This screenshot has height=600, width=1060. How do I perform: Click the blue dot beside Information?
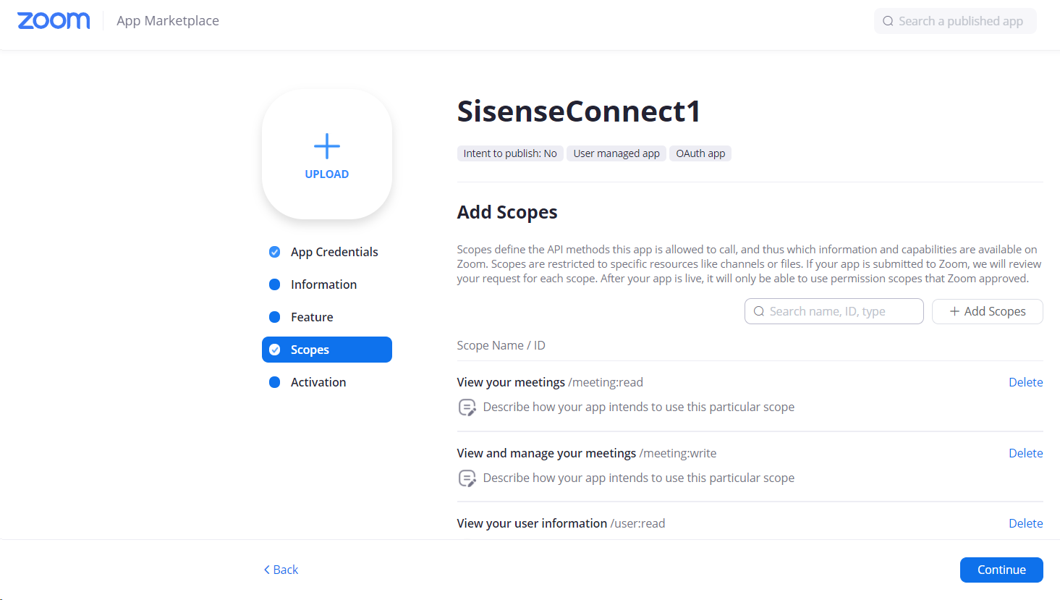274,284
